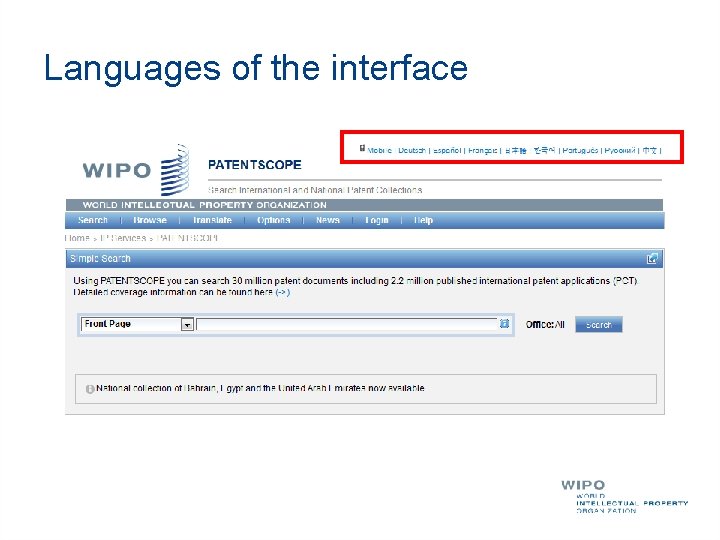Open the Browse menu
Image resolution: width=720 pixels, height=540 pixels.
tap(150, 220)
